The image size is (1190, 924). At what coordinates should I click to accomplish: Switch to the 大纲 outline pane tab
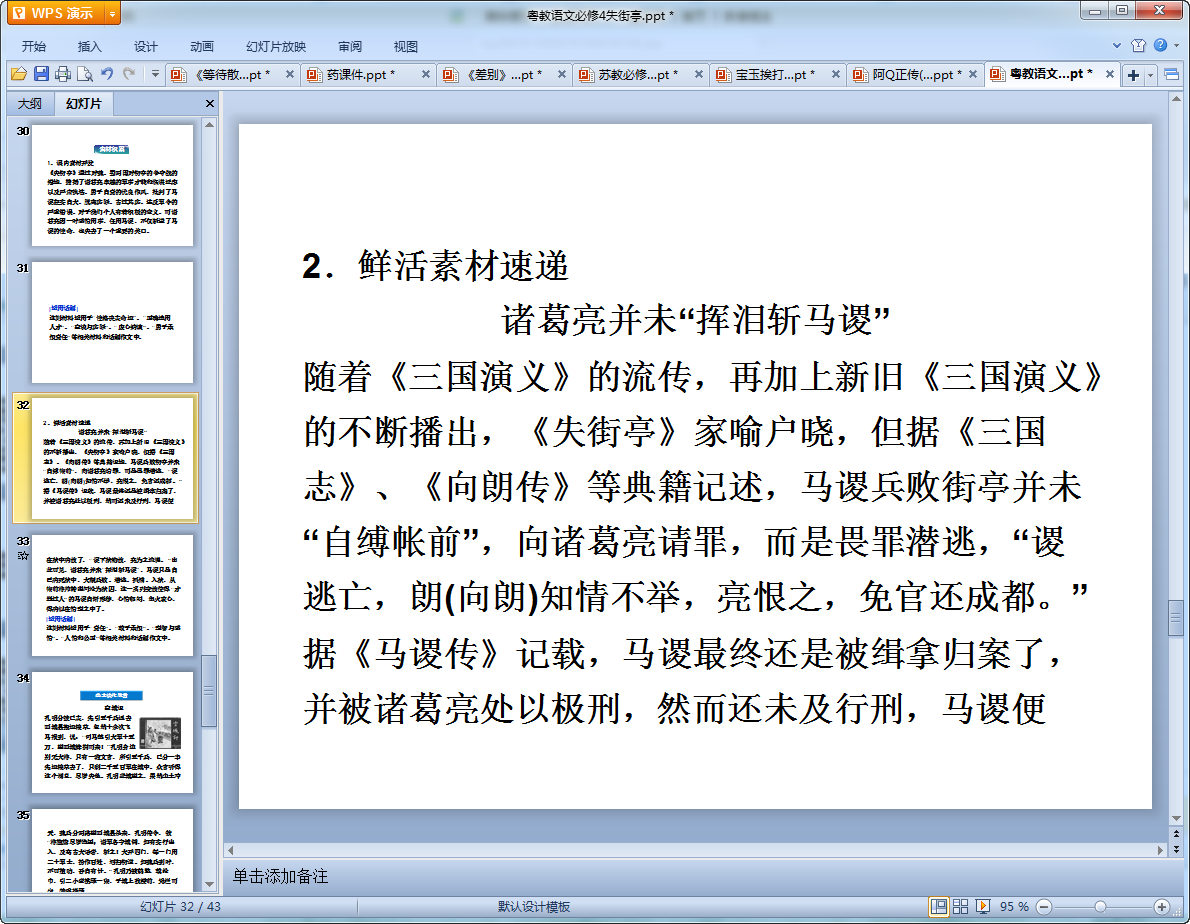pos(30,104)
